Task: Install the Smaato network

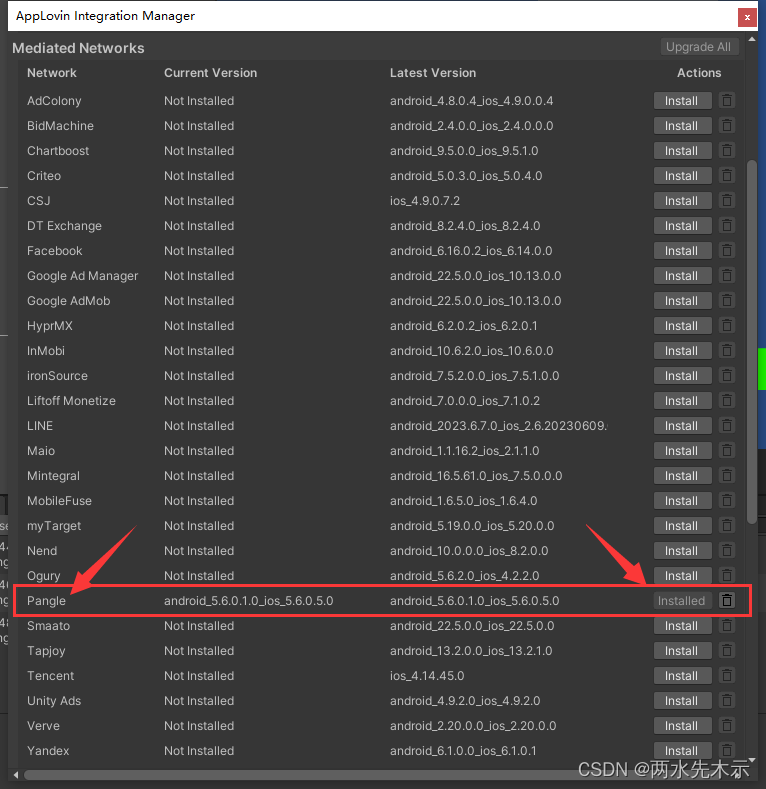Action: [682, 625]
